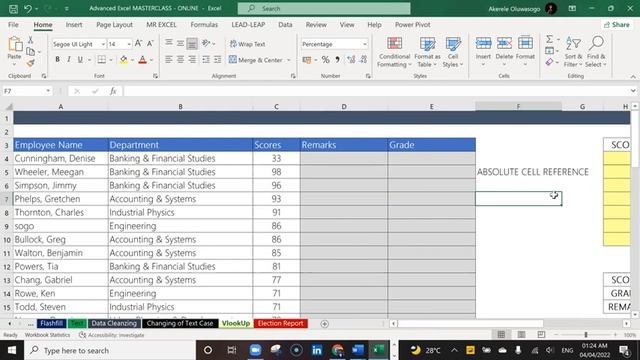The image size is (640, 360).
Task: Expand Merge & Center dropdown arrow
Action: tap(289, 60)
